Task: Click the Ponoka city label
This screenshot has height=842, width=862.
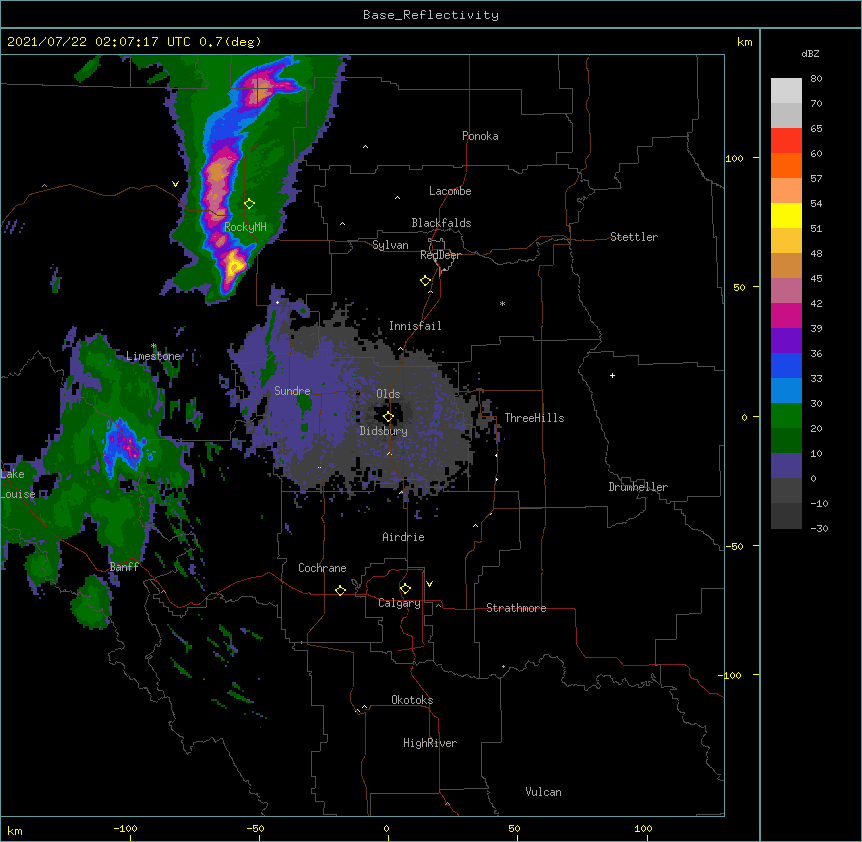Action: pos(480,136)
